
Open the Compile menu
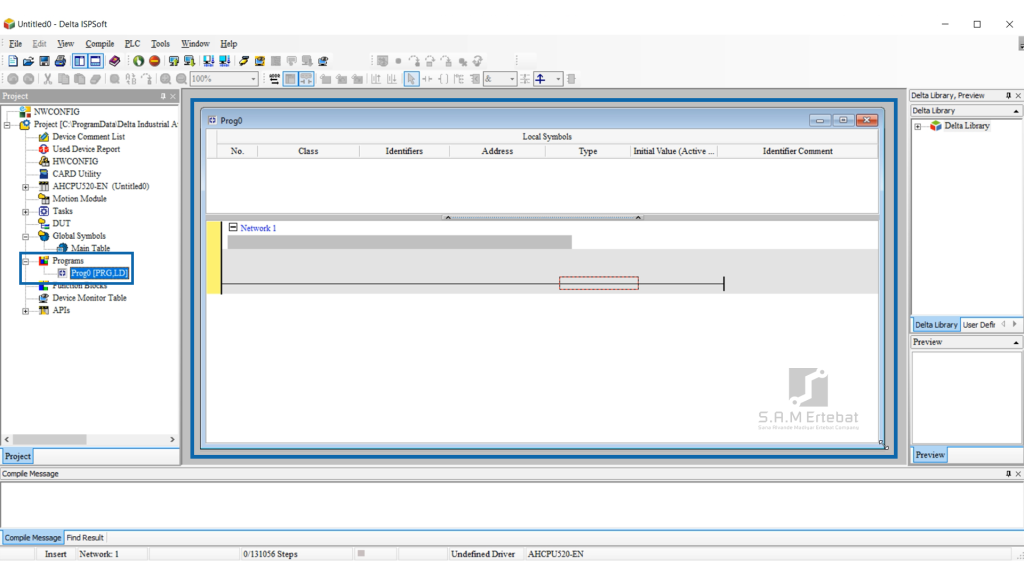coord(100,44)
